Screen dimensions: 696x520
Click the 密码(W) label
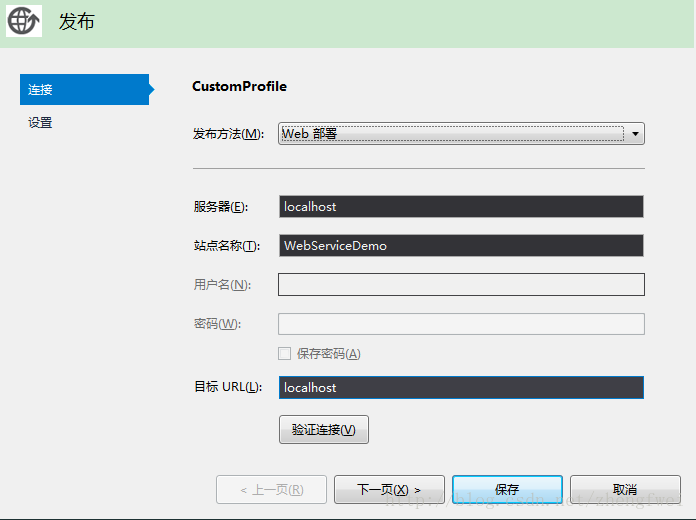coord(217,324)
